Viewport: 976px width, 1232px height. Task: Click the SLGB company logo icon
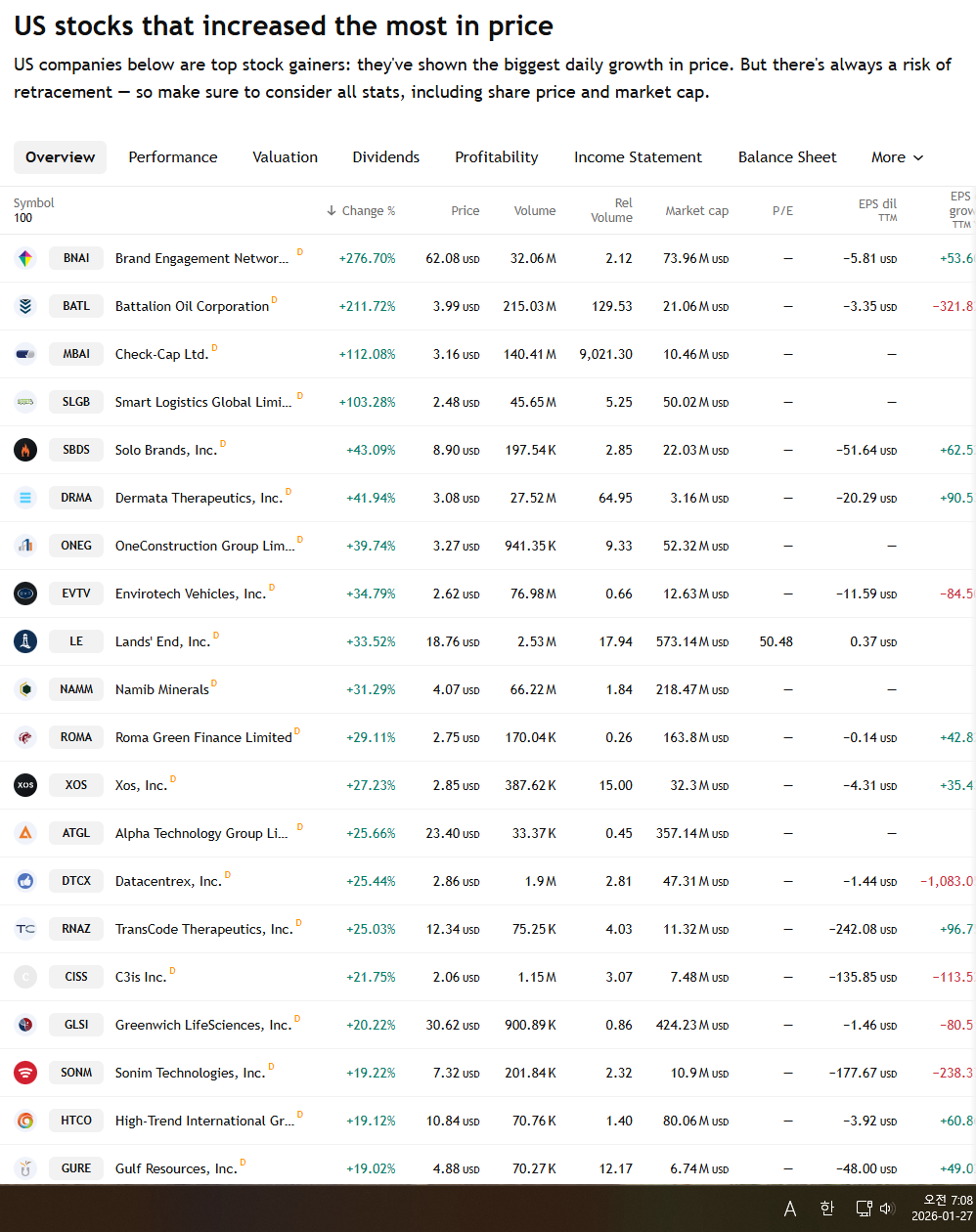click(25, 402)
